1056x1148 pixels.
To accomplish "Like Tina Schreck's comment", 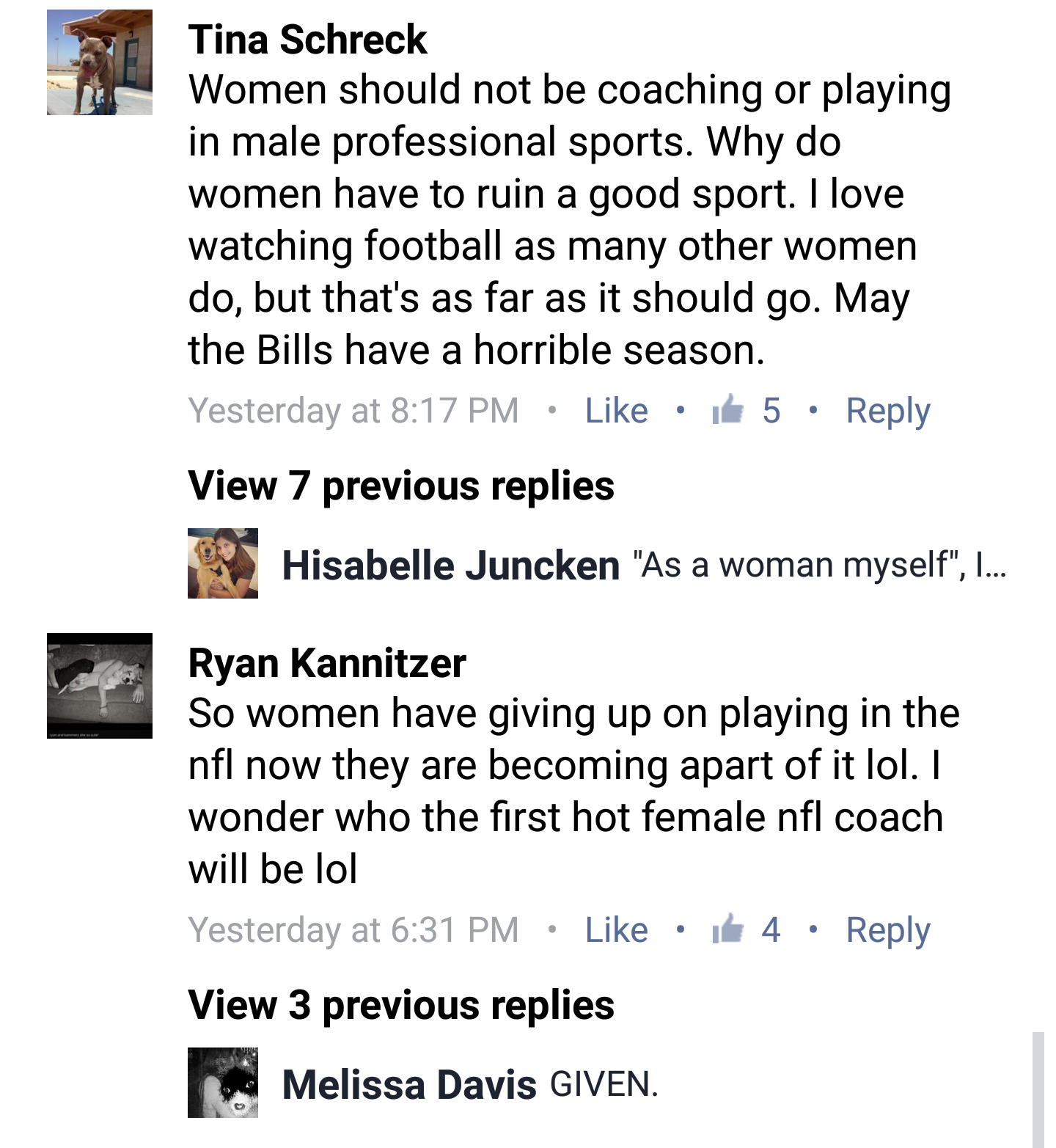I will 616,411.
